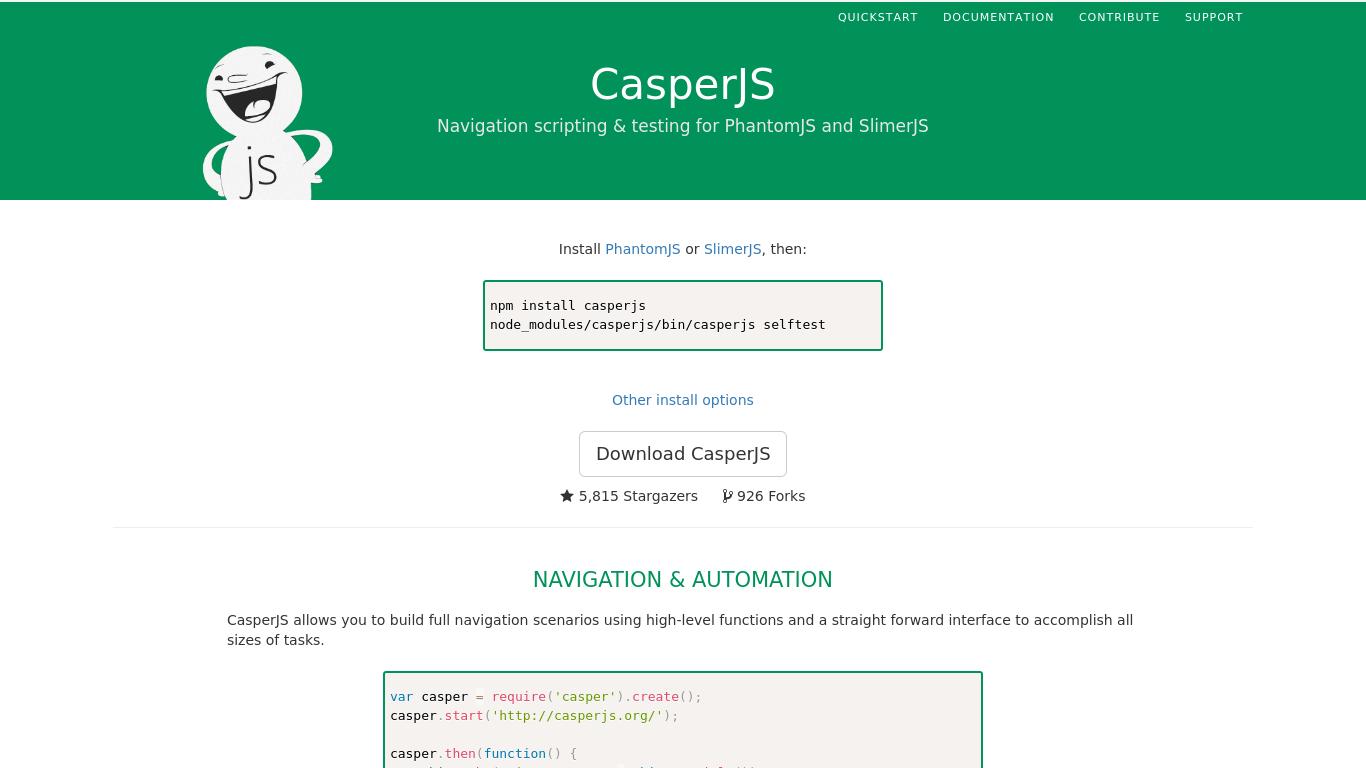This screenshot has height=768, width=1366.
Task: Click Other install options
Action: point(683,399)
